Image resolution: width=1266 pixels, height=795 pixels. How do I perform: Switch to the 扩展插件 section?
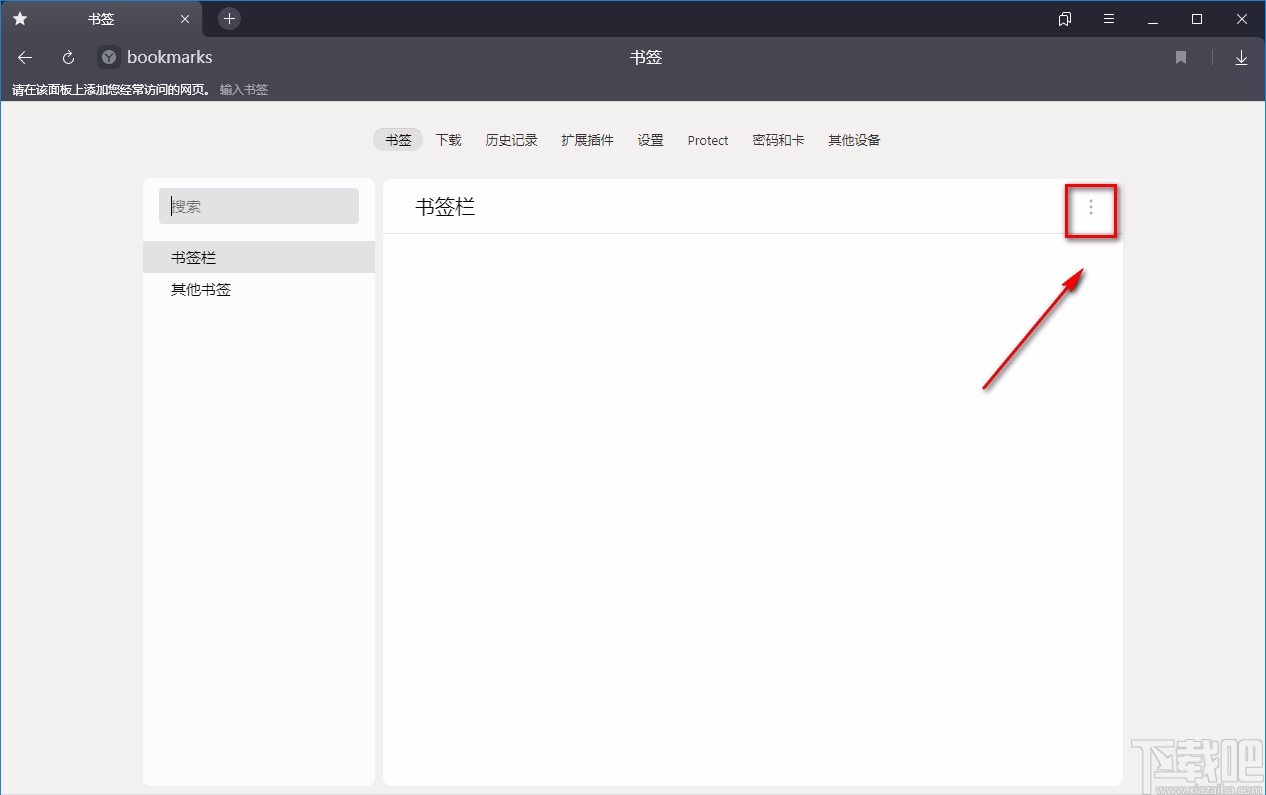(587, 140)
